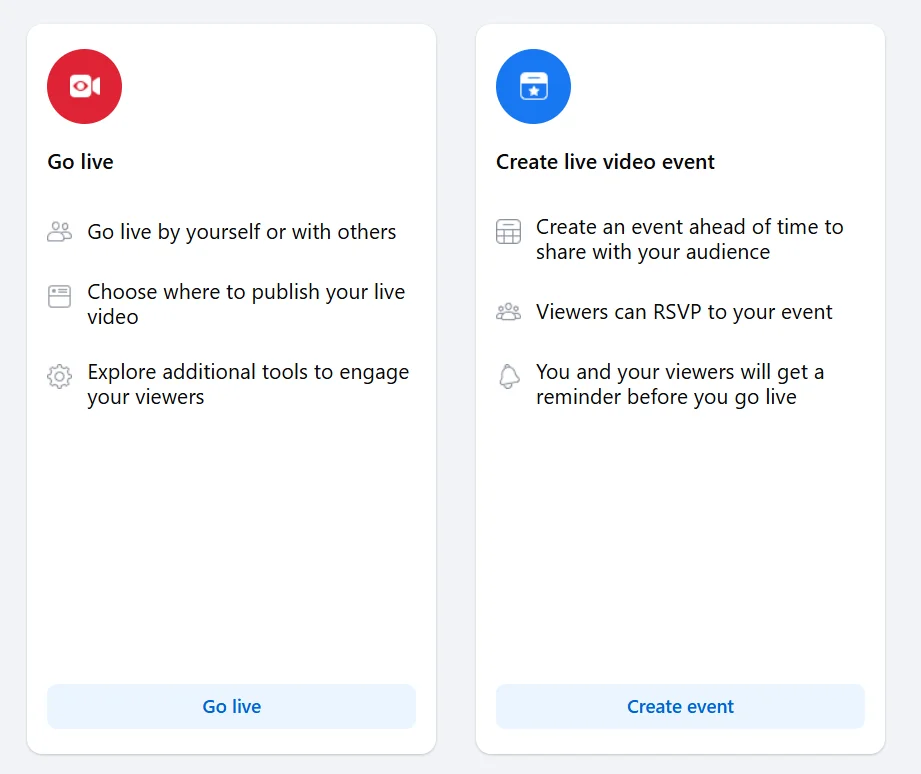Click the publish location icon in Go live card
The width and height of the screenshot is (921, 774).
pos(59,295)
